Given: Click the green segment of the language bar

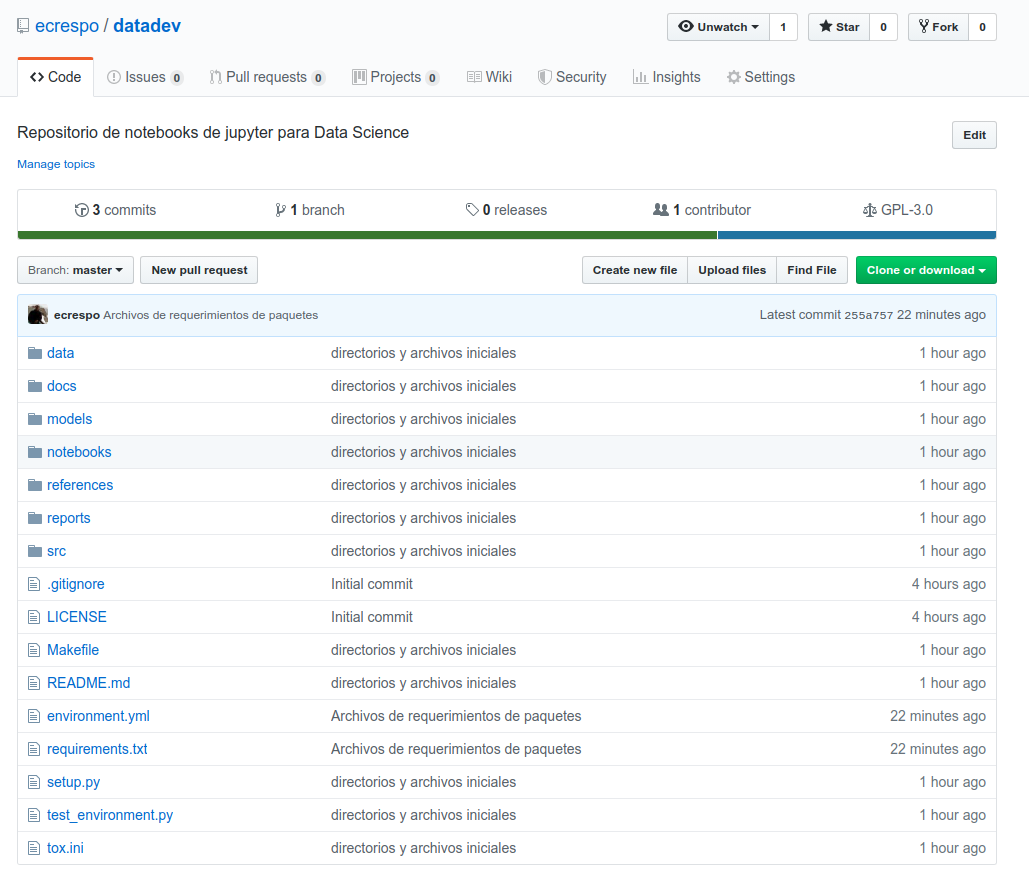Looking at the screenshot, I should coord(366,235).
